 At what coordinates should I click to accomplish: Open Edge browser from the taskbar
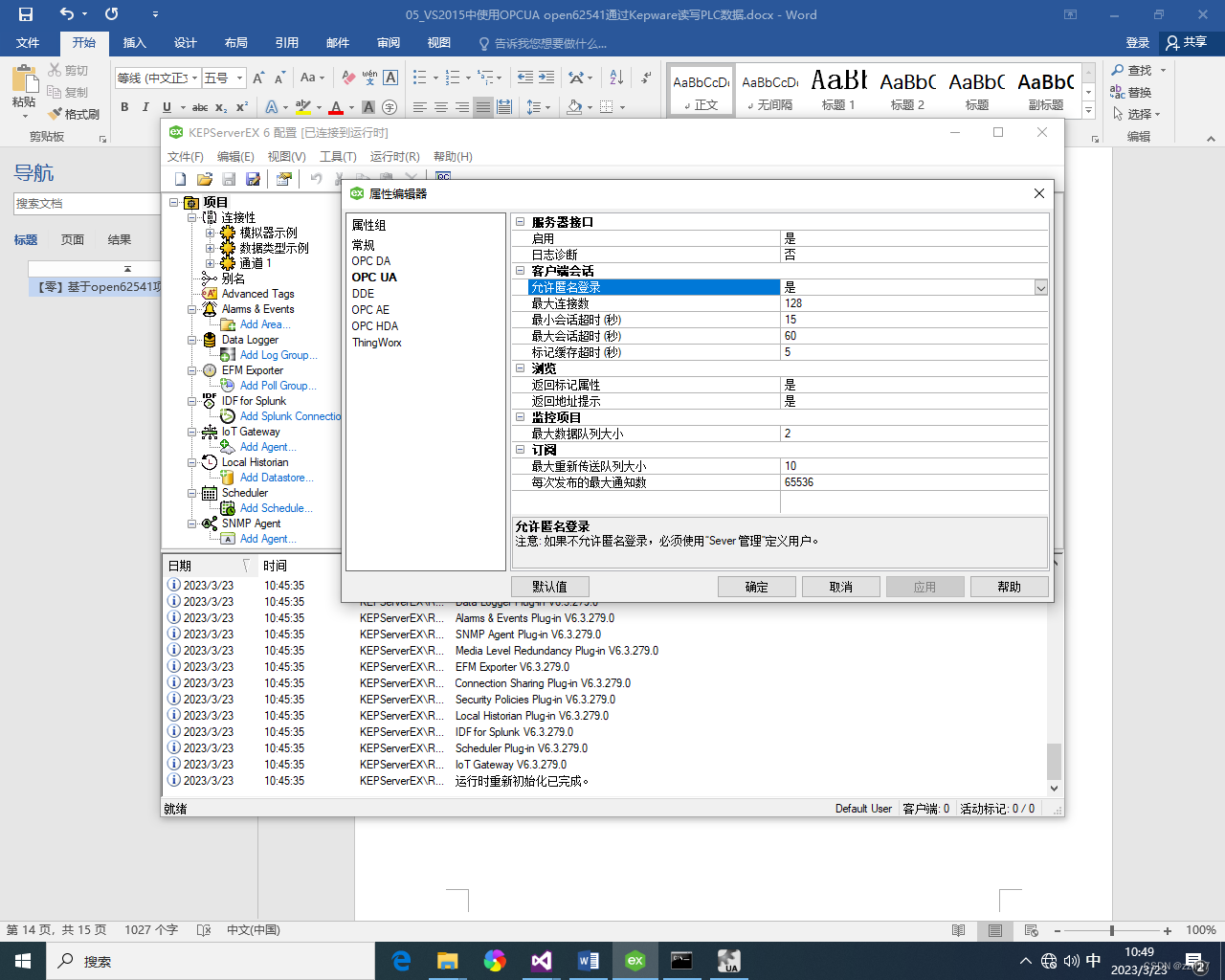point(401,961)
